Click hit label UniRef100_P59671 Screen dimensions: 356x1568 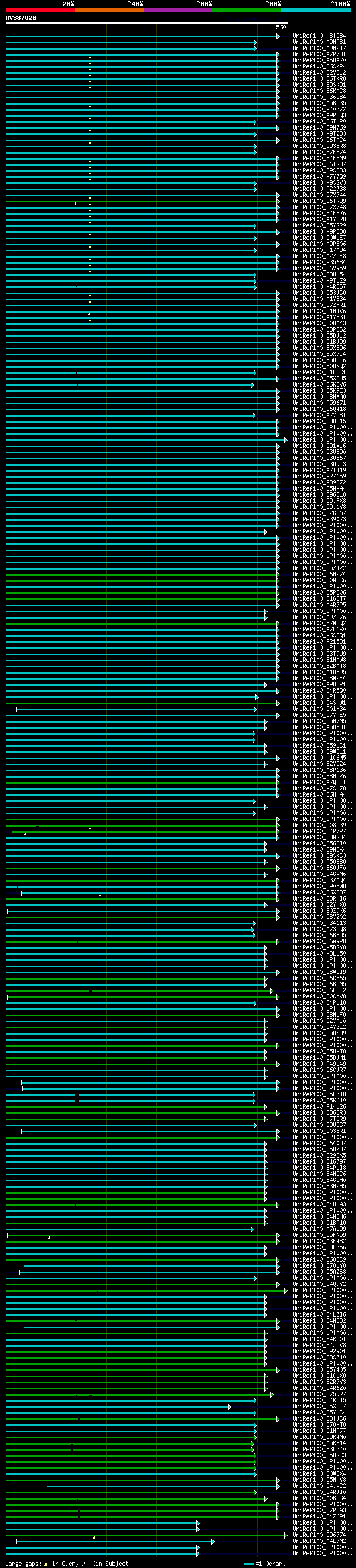tap(319, 403)
